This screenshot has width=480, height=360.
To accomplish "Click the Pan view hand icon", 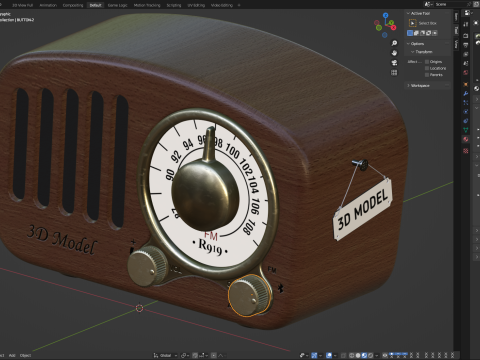I will (394, 53).
